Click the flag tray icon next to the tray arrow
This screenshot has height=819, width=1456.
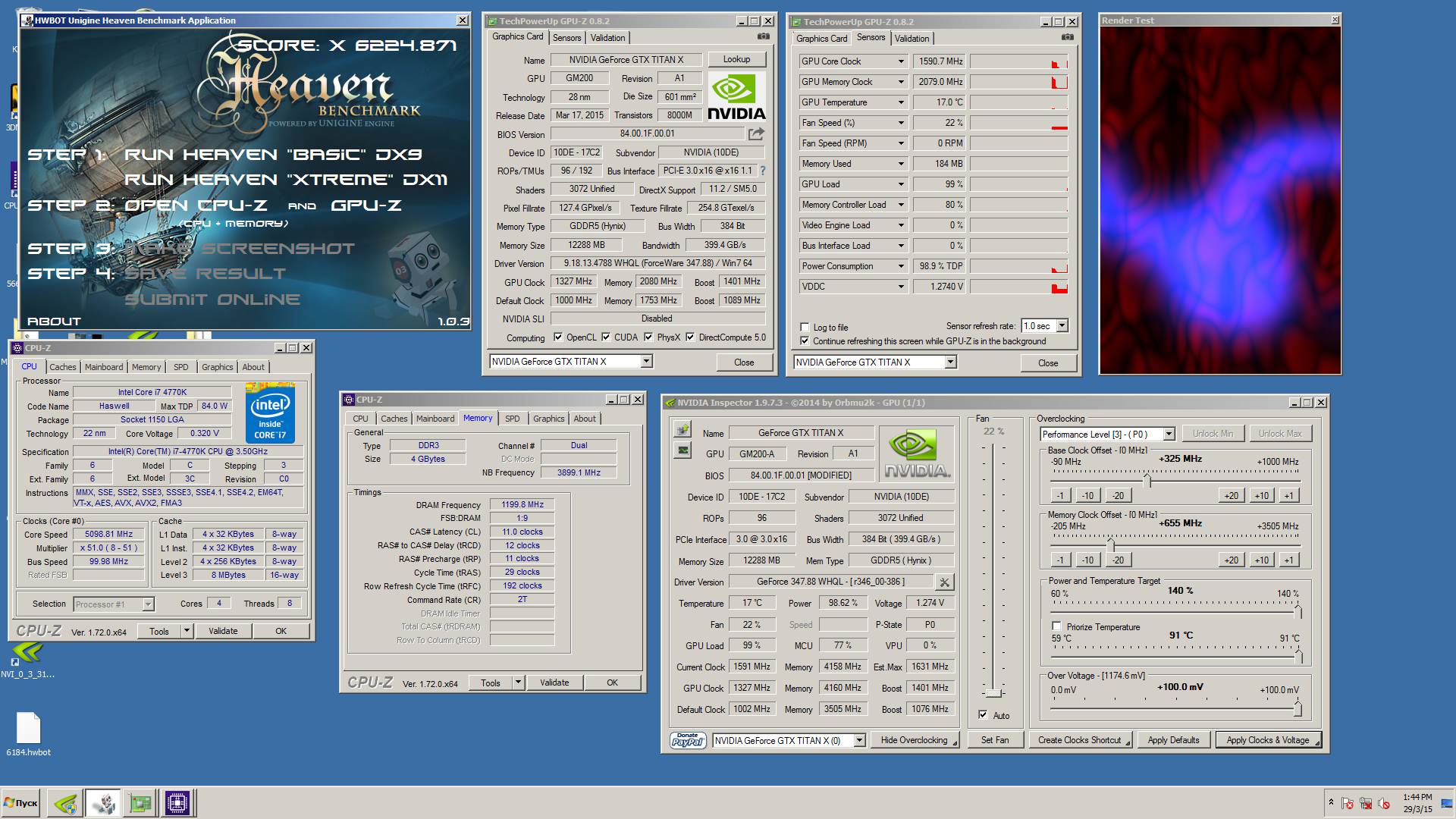coord(1348,803)
